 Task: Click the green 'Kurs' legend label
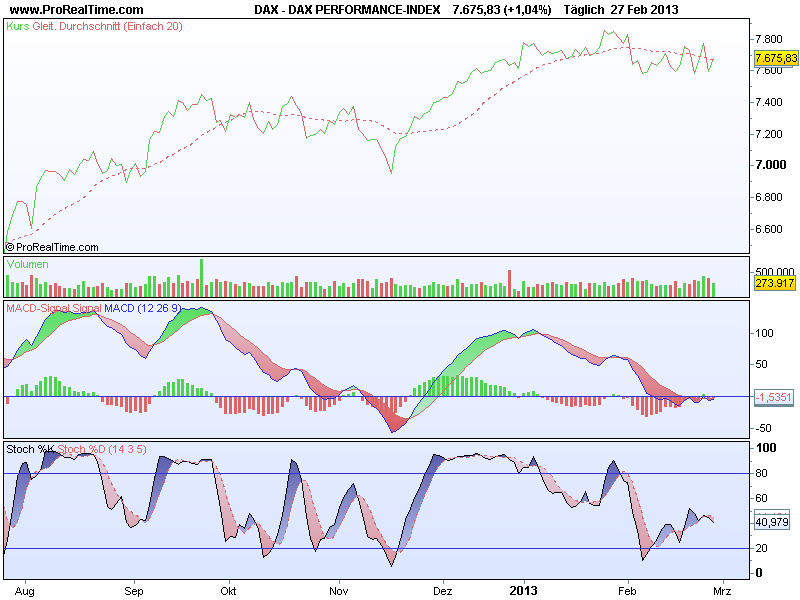click(18, 26)
